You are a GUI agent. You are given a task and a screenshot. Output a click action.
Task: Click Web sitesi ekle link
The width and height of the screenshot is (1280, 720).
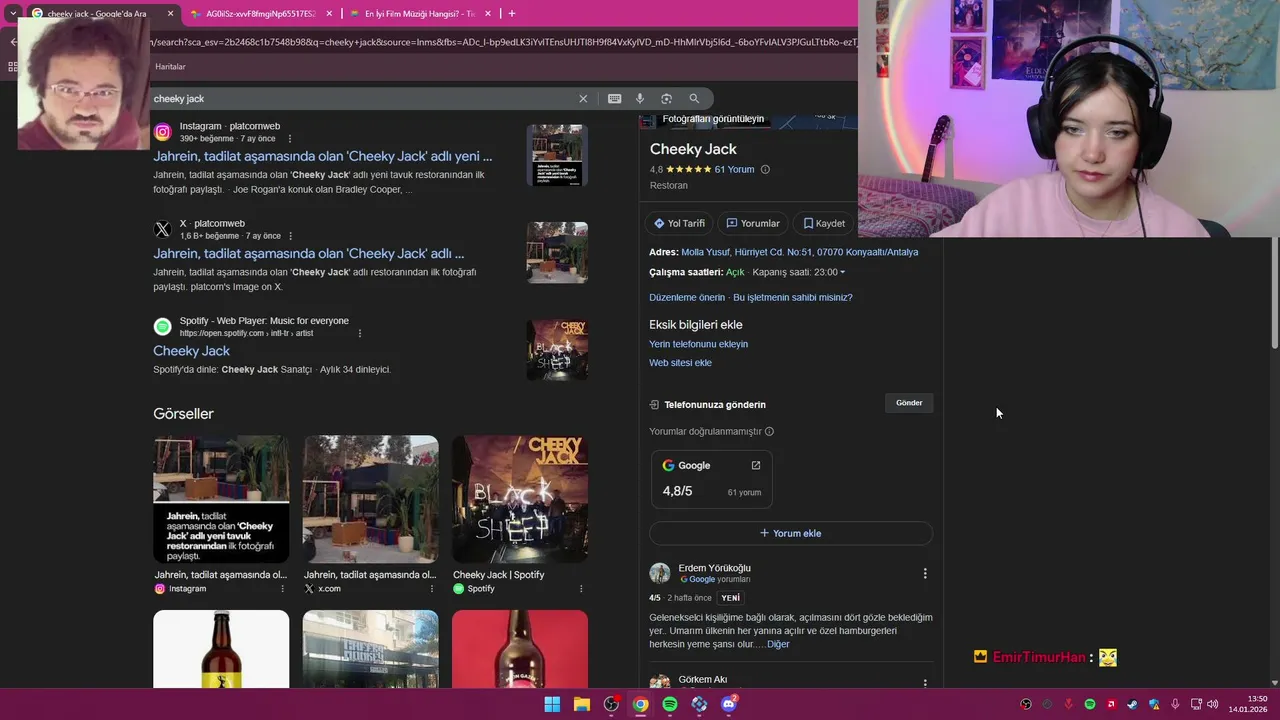coord(680,363)
